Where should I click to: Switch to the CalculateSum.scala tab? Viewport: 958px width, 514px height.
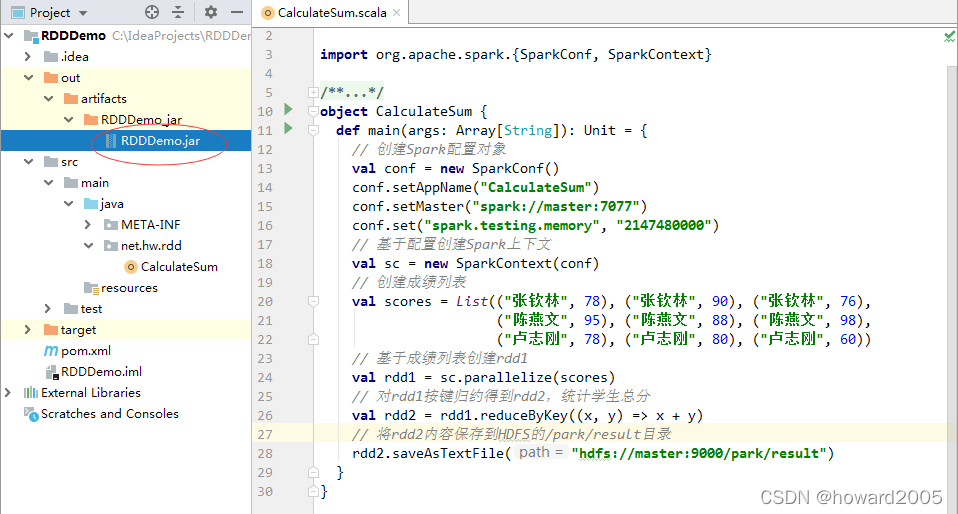coord(332,12)
